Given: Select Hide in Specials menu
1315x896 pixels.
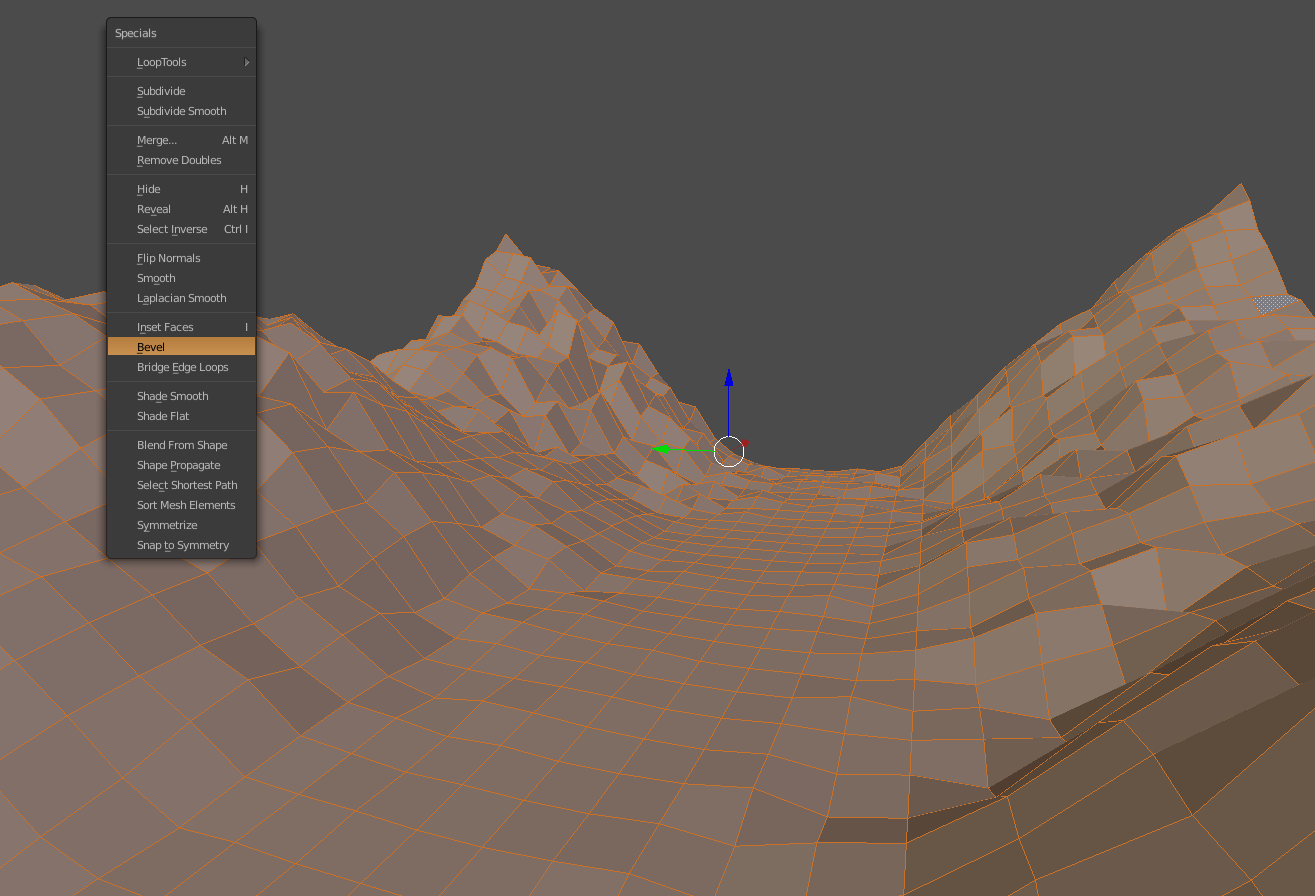Looking at the screenshot, I should pos(181,189).
